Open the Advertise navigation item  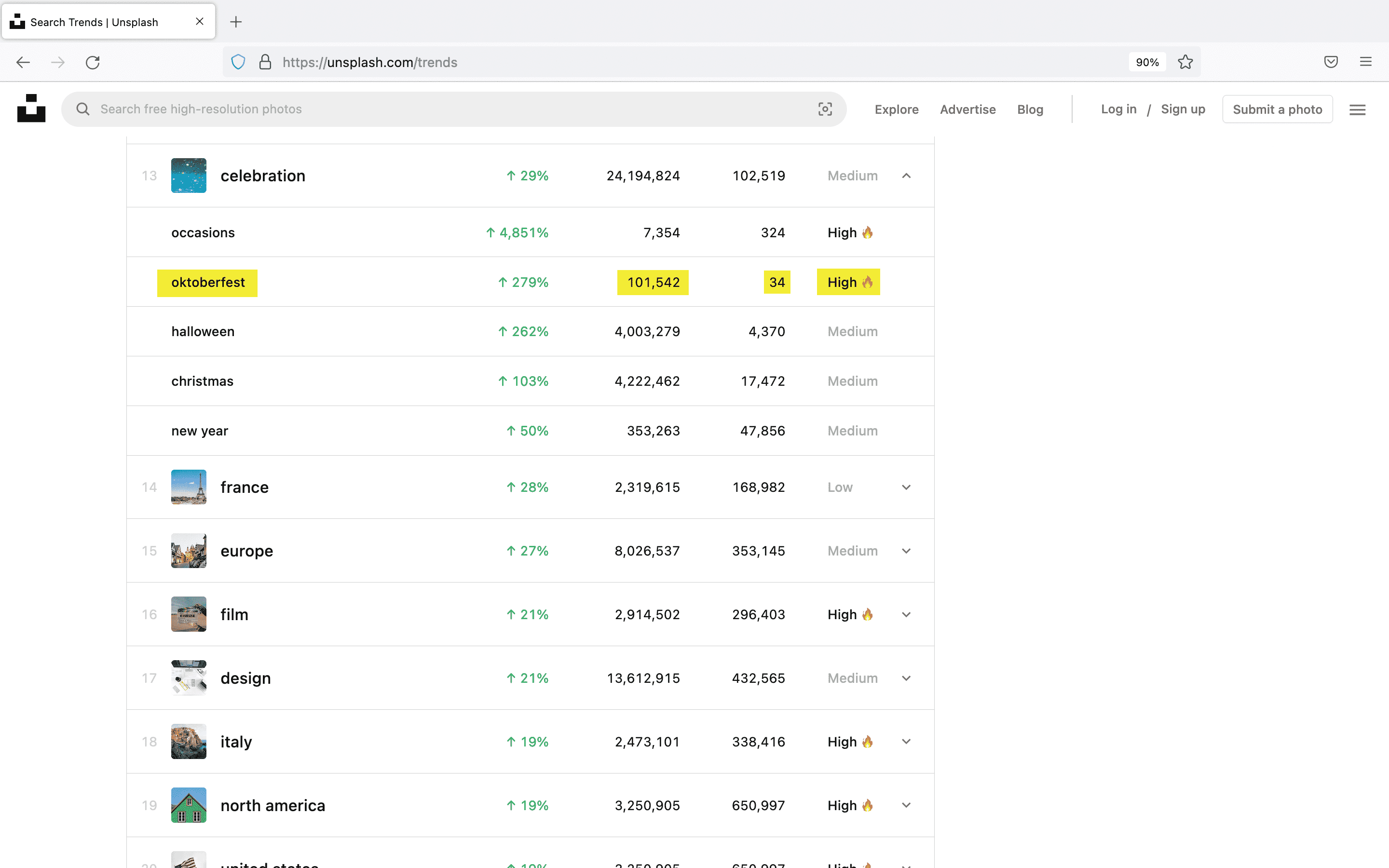pos(967,109)
